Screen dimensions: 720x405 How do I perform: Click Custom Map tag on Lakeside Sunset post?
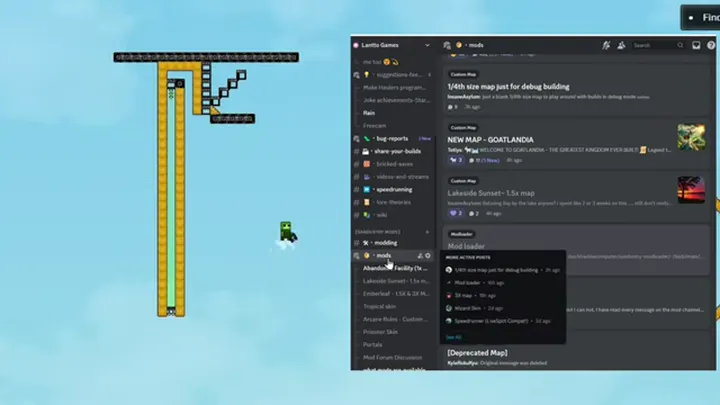(x=463, y=181)
